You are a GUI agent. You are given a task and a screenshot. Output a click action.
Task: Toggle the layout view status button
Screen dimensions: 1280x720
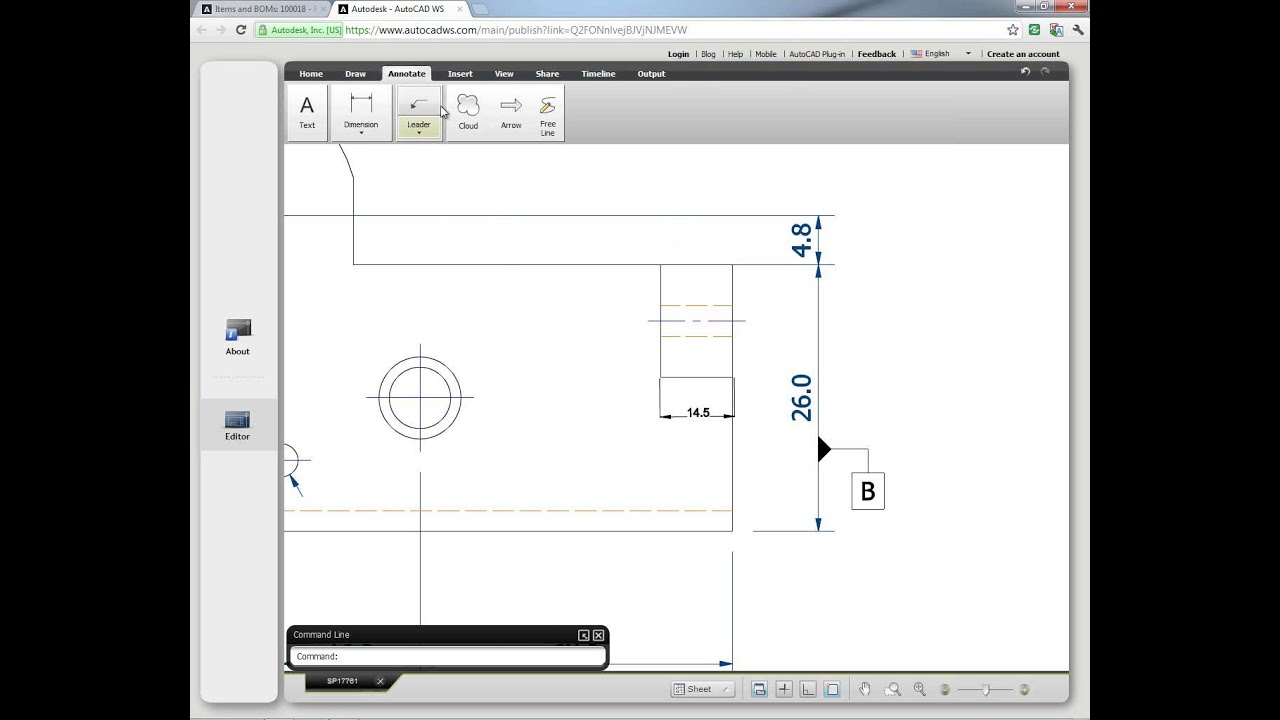click(x=759, y=689)
